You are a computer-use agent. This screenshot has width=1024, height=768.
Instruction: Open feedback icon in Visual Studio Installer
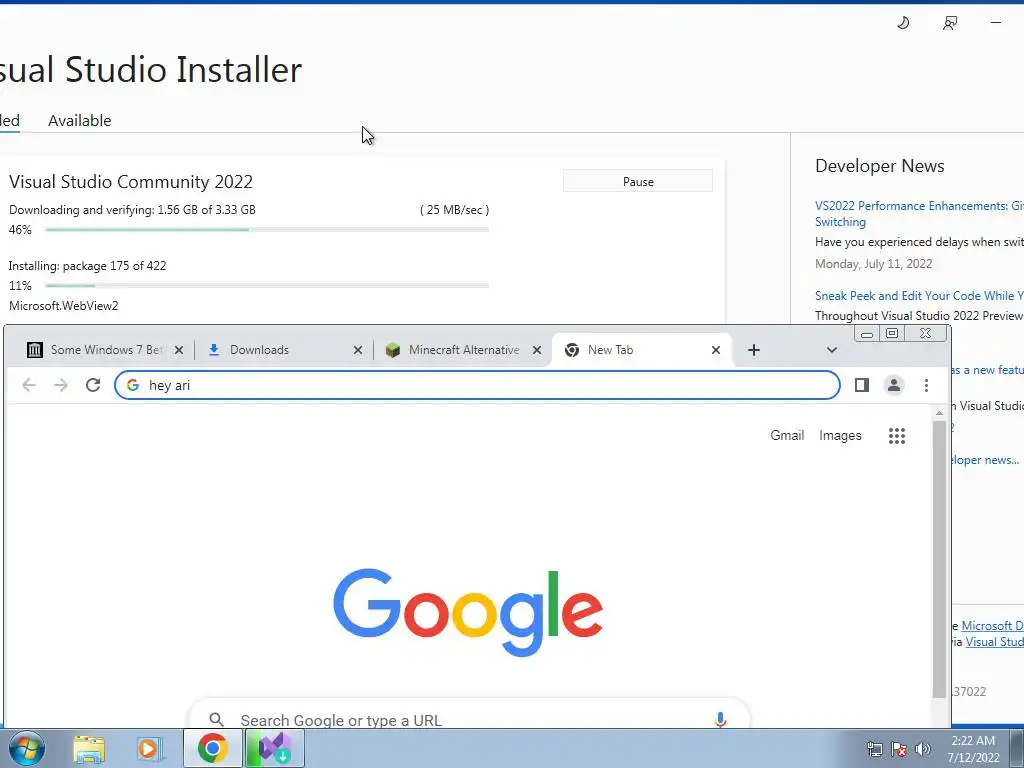(x=950, y=23)
